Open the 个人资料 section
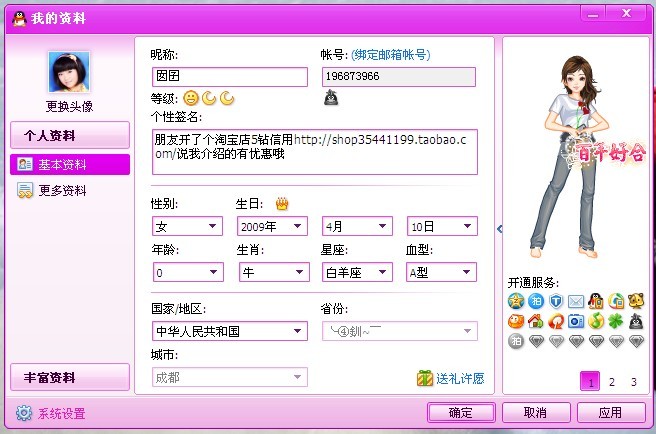 [70, 135]
